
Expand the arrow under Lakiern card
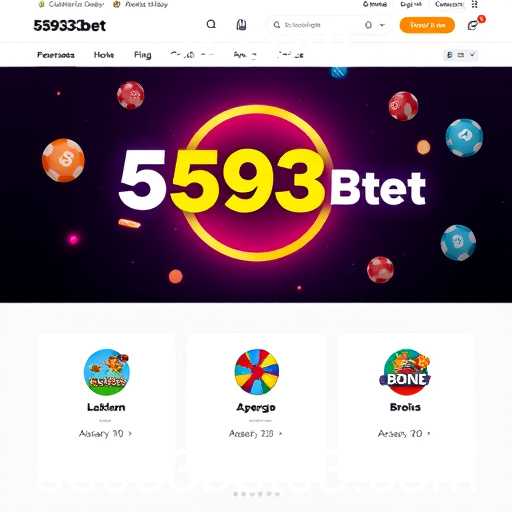(x=130, y=433)
